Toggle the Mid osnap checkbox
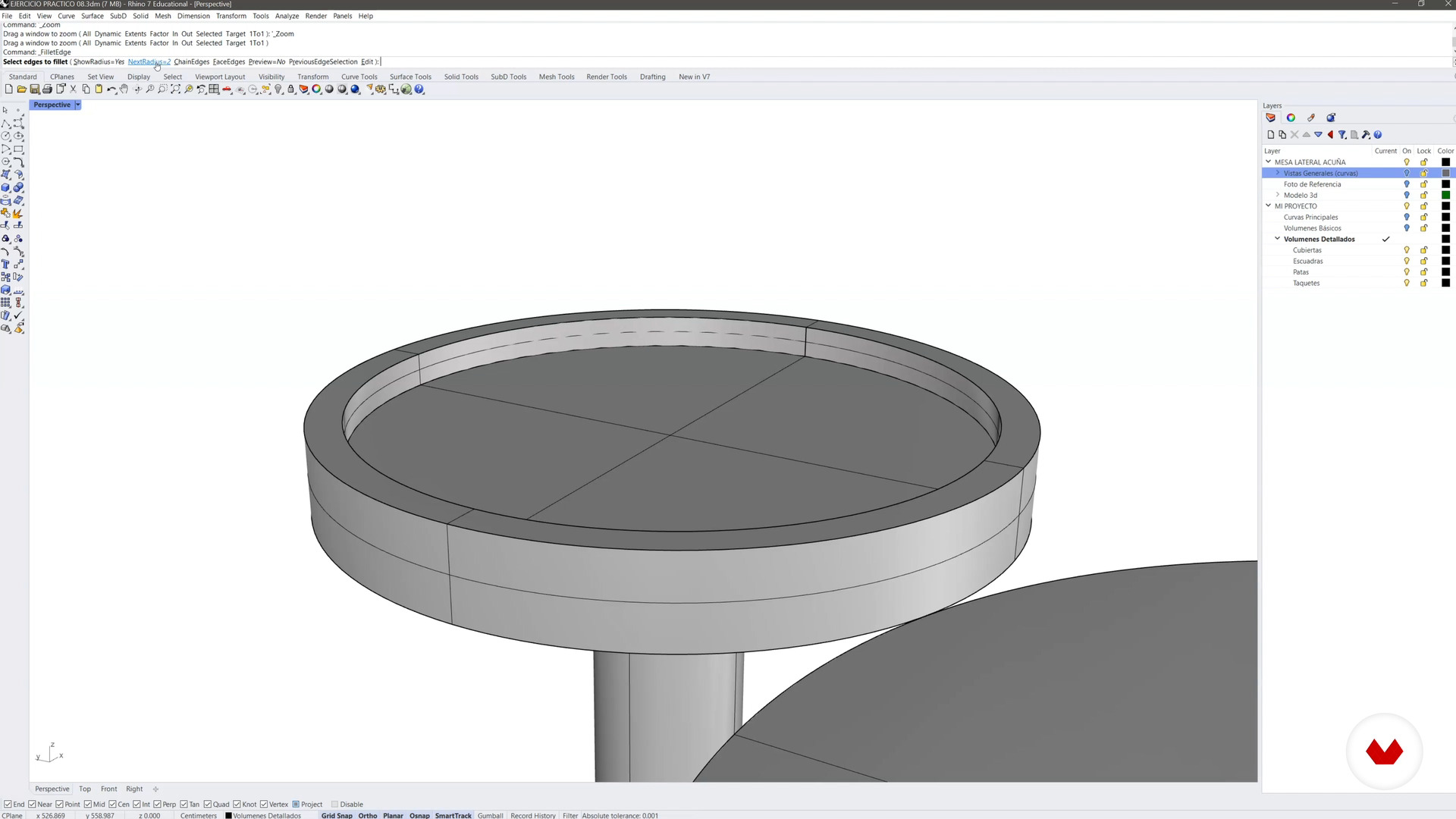The height and width of the screenshot is (819, 1456). coord(88,805)
